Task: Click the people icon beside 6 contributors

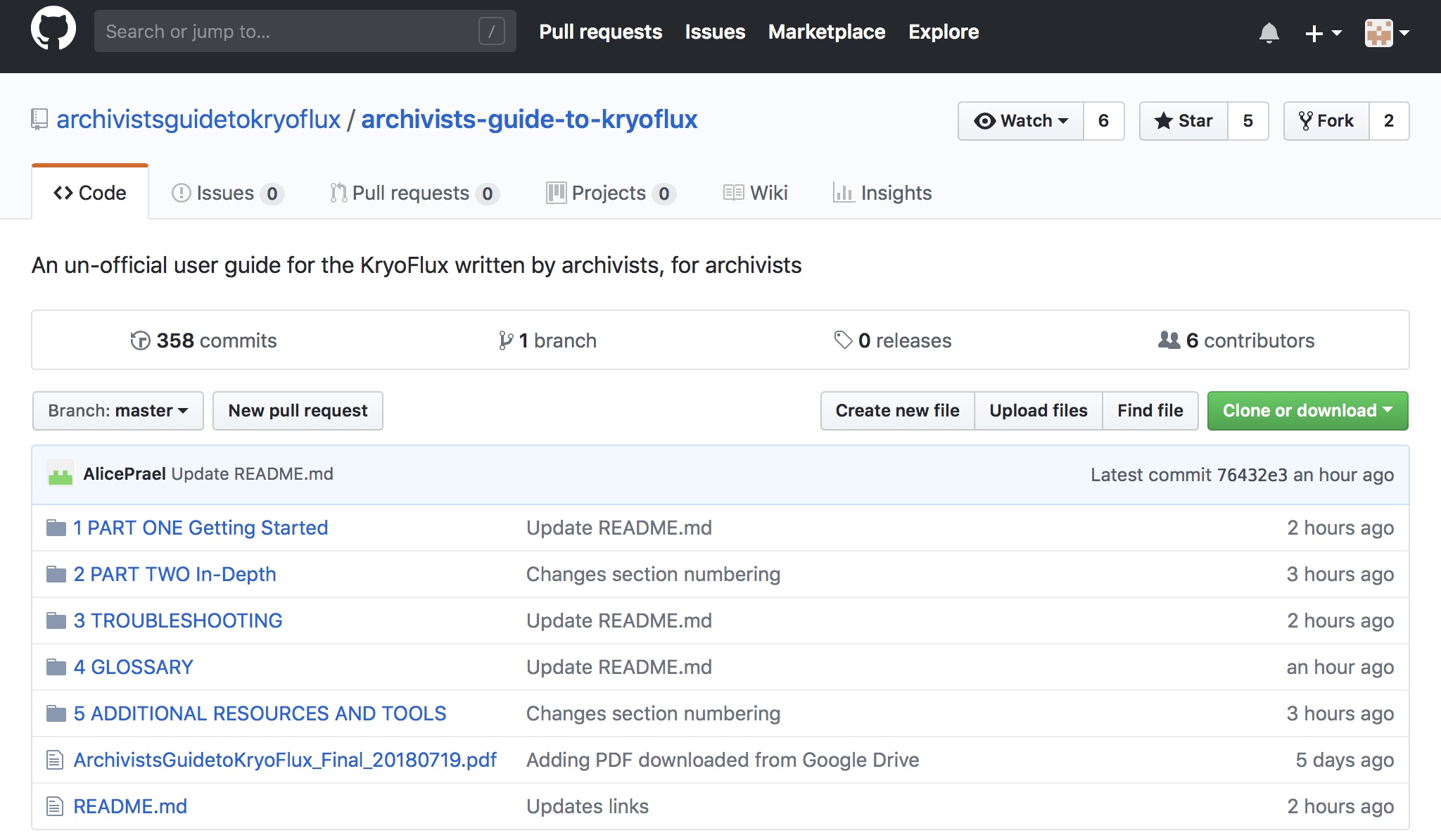Action: pos(1169,341)
